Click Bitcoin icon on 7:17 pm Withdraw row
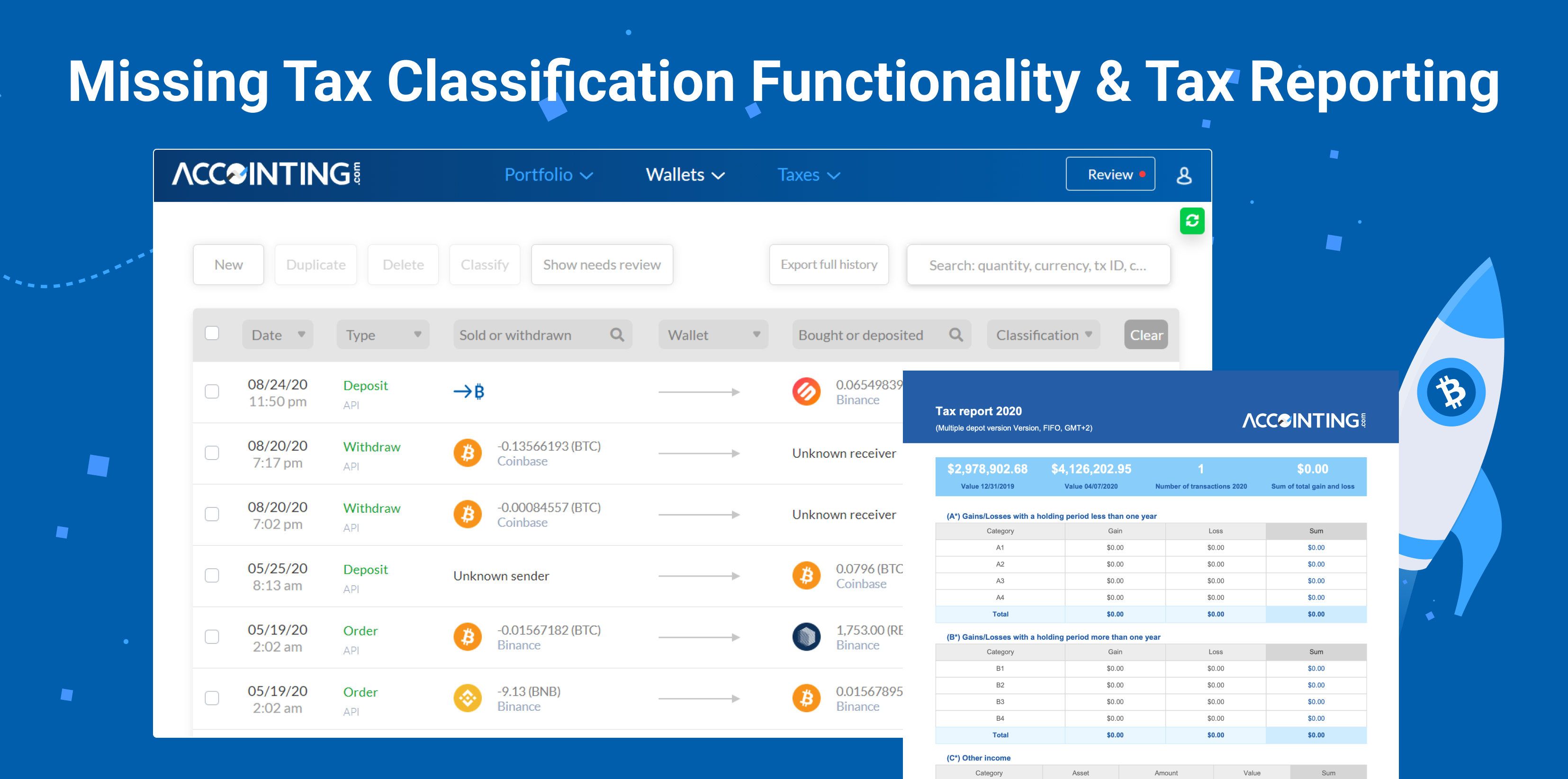This screenshot has height=779, width=1568. 467,453
